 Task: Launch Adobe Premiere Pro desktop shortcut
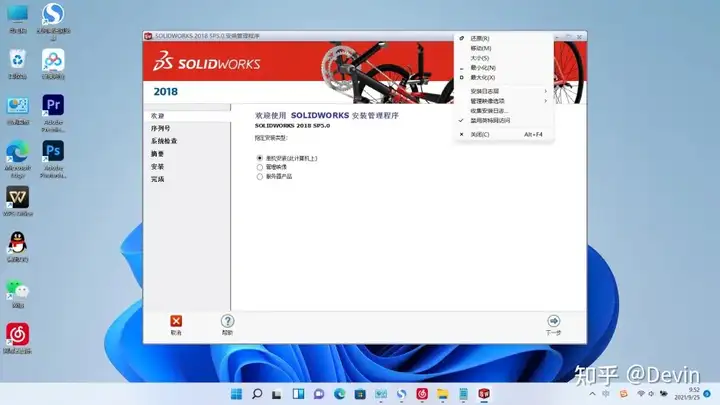click(x=53, y=113)
